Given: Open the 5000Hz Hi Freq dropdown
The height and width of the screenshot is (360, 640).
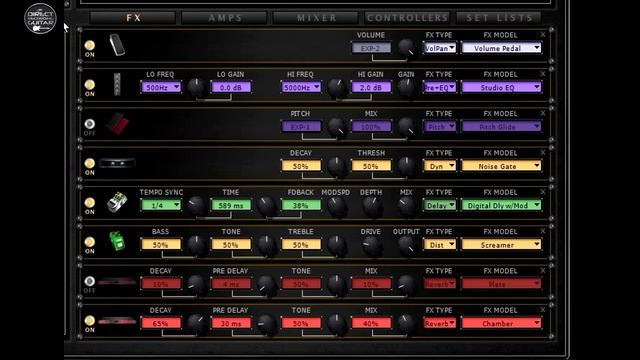Looking at the screenshot, I should pyautogui.click(x=301, y=87).
